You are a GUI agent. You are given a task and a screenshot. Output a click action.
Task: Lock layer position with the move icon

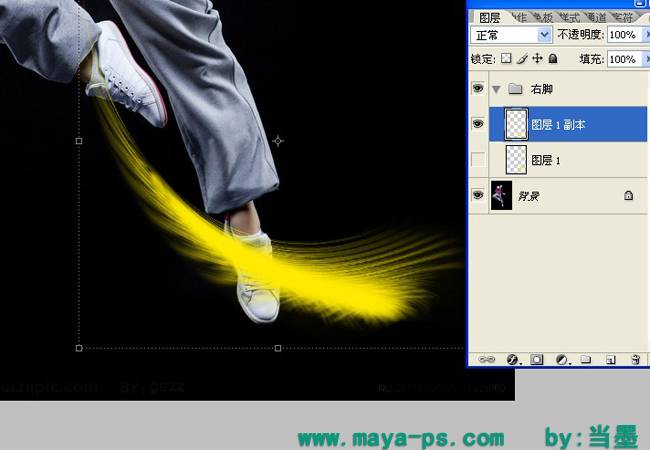click(x=537, y=58)
